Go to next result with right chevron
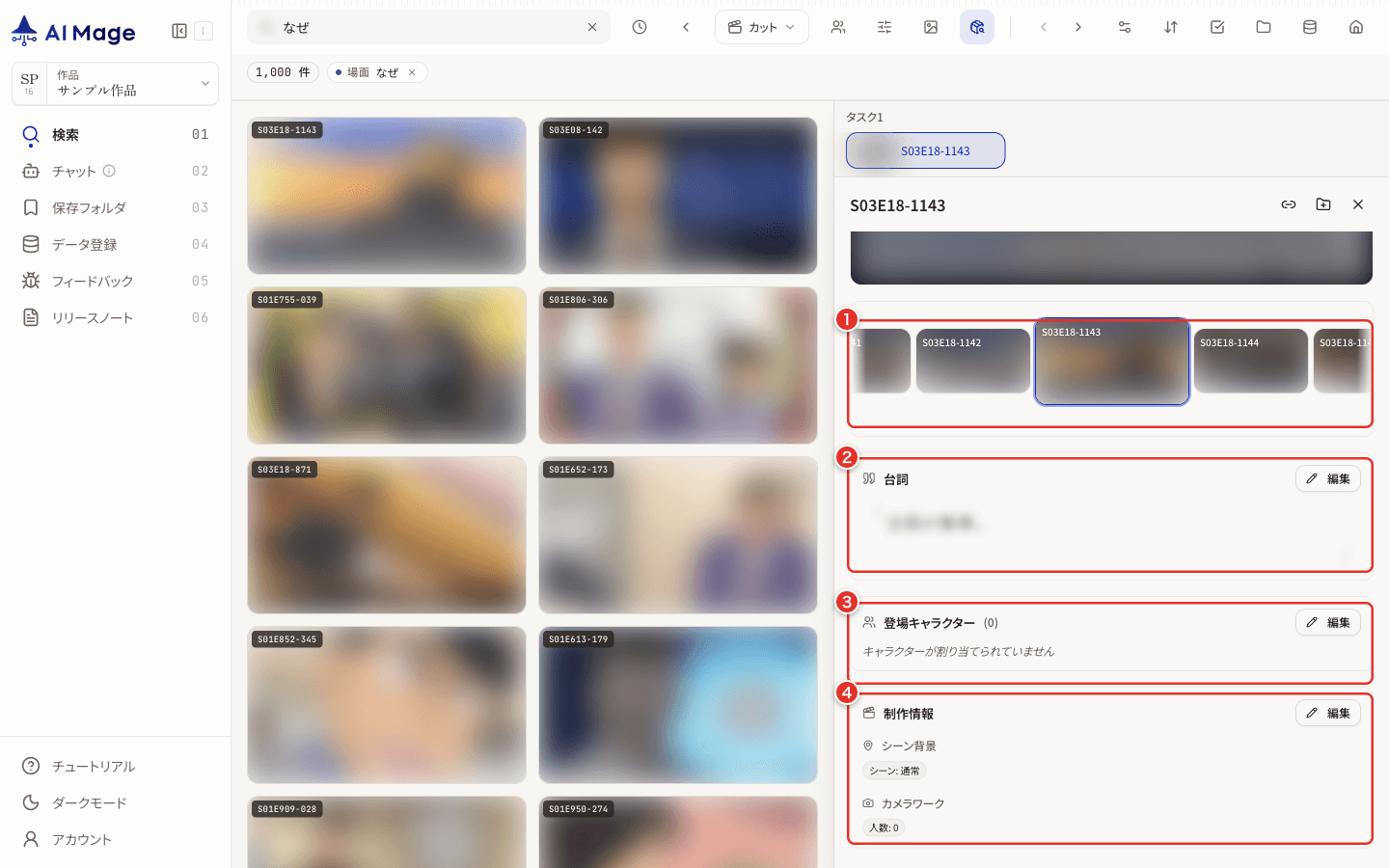1389x868 pixels. point(1078,27)
